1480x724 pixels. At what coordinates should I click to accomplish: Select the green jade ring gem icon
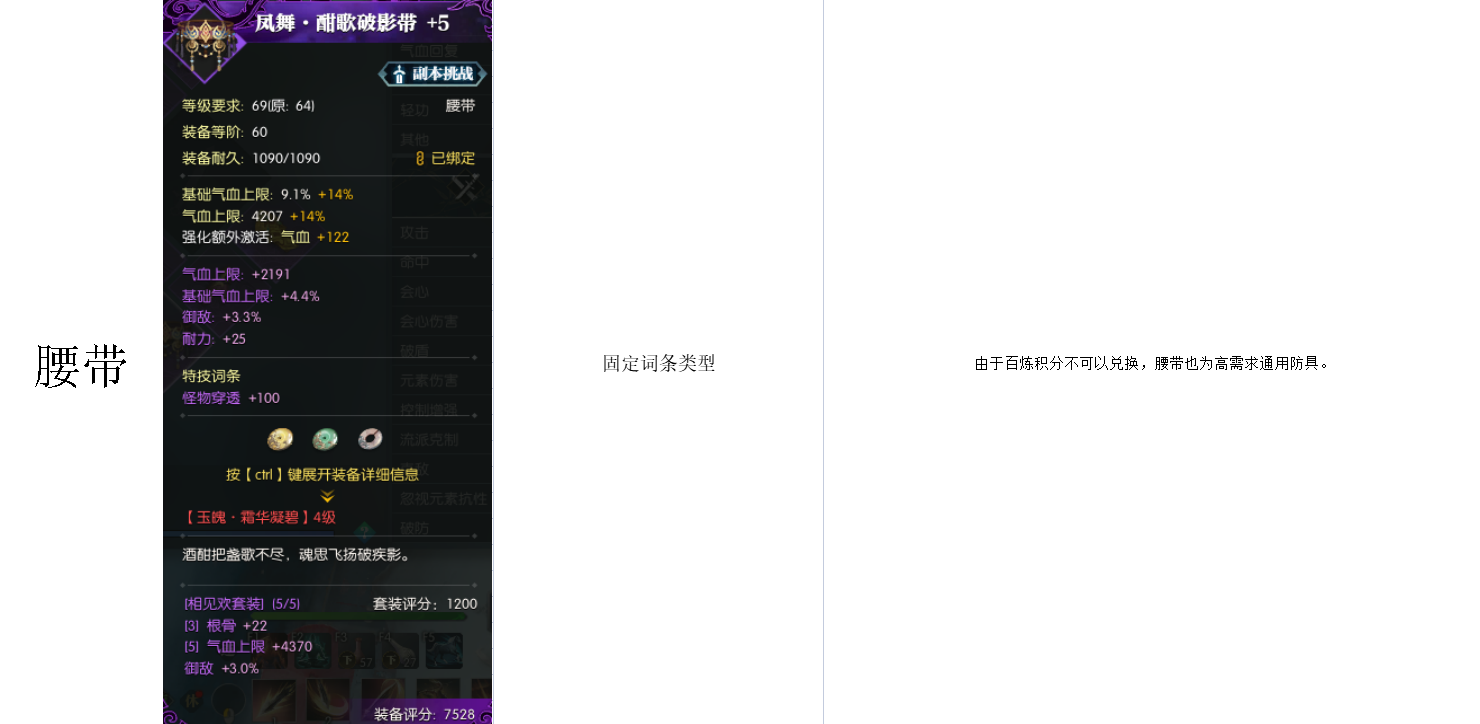pos(325,439)
